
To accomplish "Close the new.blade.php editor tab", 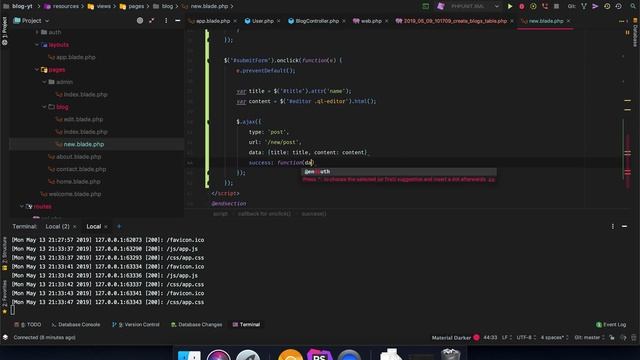I will (x=569, y=21).
